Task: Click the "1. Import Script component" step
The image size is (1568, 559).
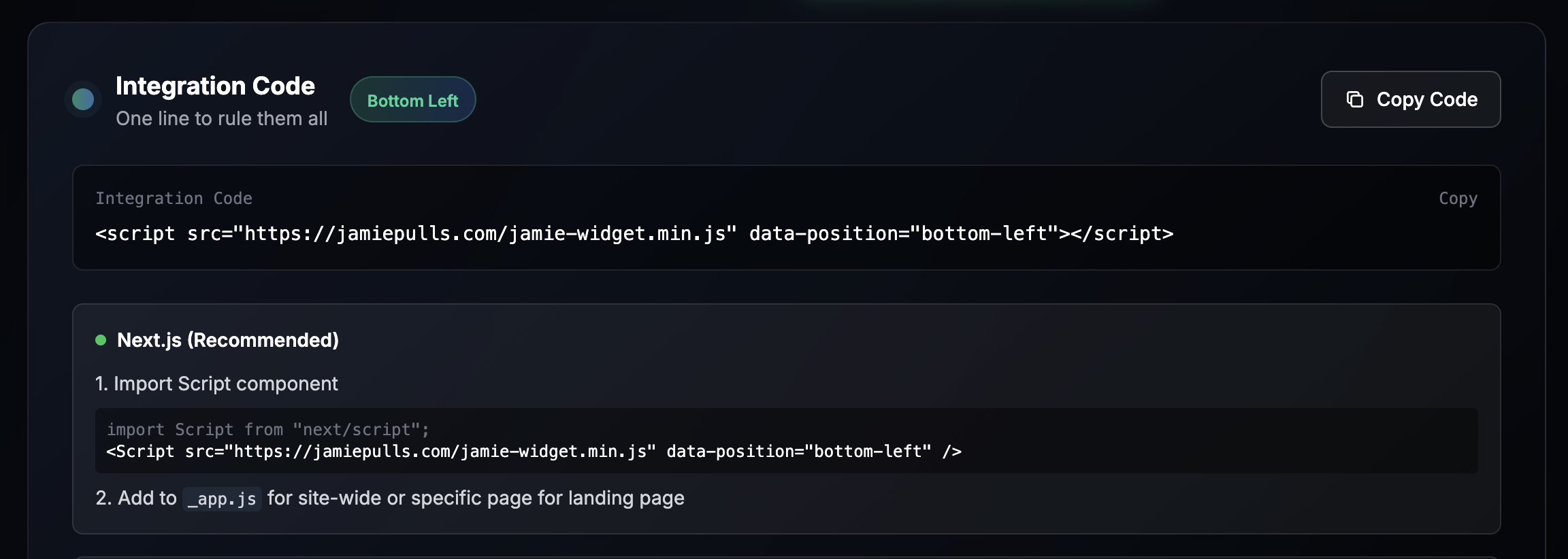Action: (x=216, y=384)
